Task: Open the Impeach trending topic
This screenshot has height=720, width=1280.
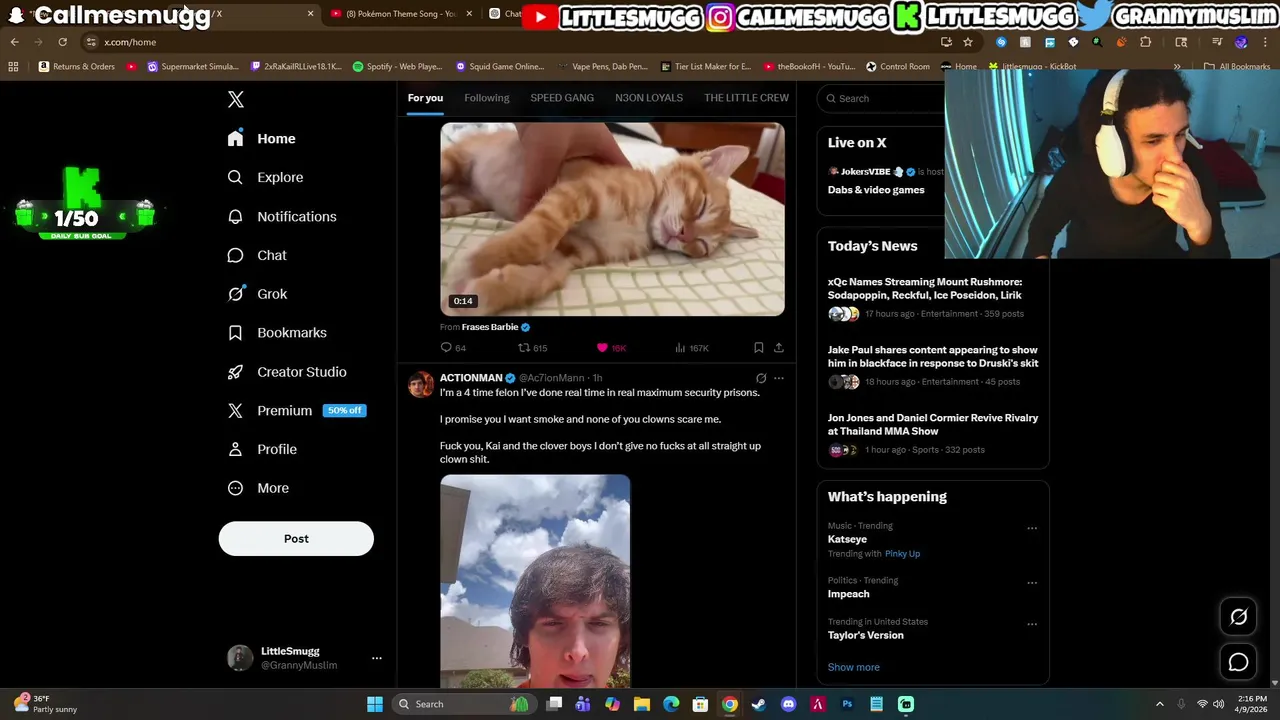Action: 848,594
